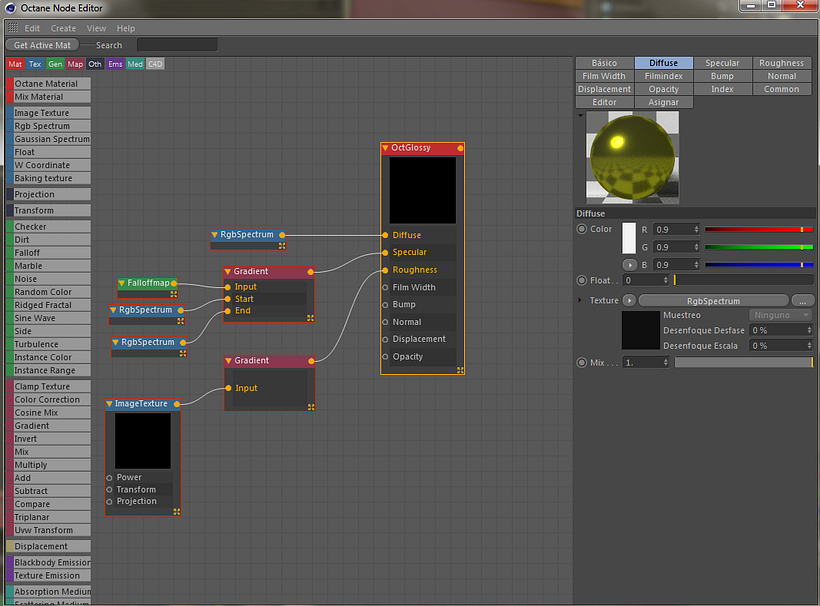Click the material preview sphere thumbnail
Viewport: 820px width, 606px height.
coord(632,157)
